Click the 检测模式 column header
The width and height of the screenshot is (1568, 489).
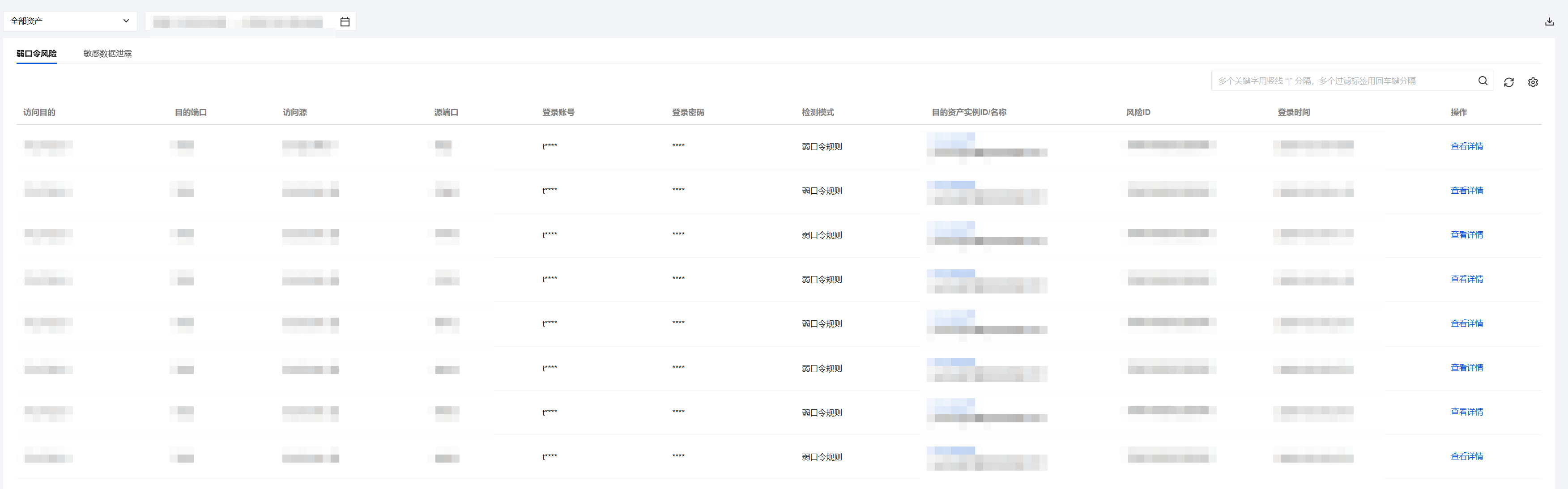818,112
